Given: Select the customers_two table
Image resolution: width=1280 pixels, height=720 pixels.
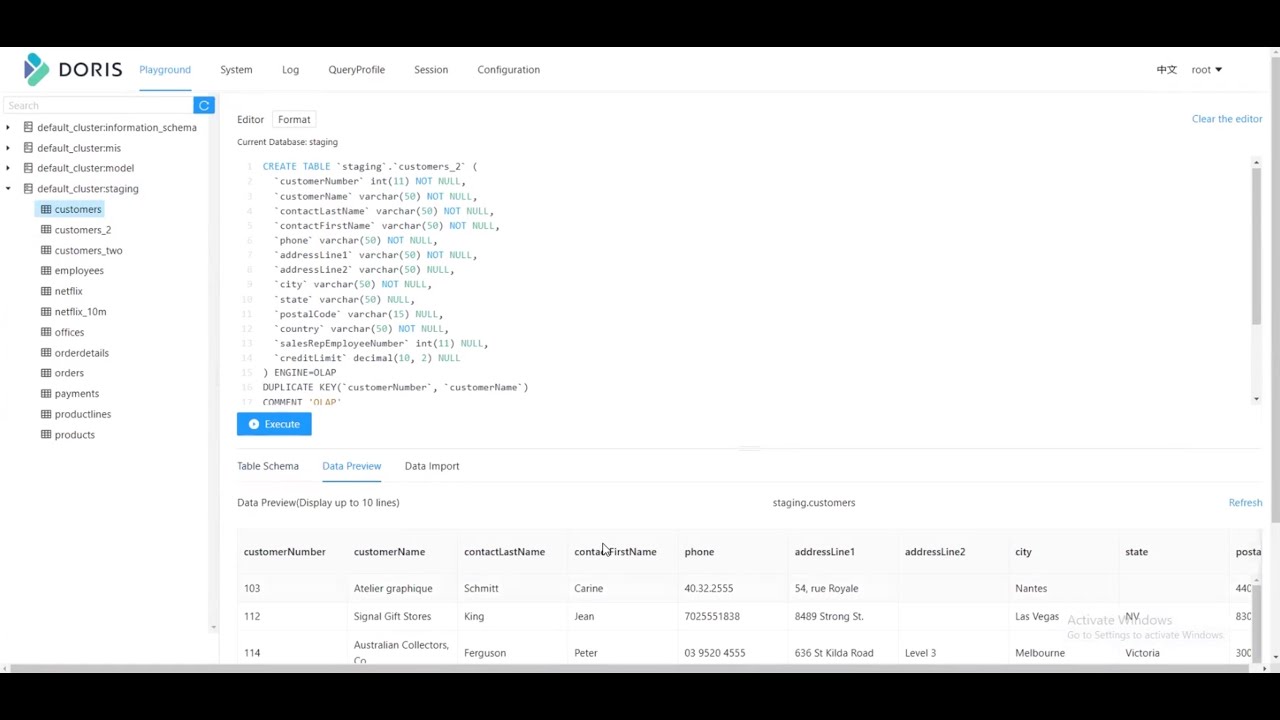Looking at the screenshot, I should click(x=88, y=250).
